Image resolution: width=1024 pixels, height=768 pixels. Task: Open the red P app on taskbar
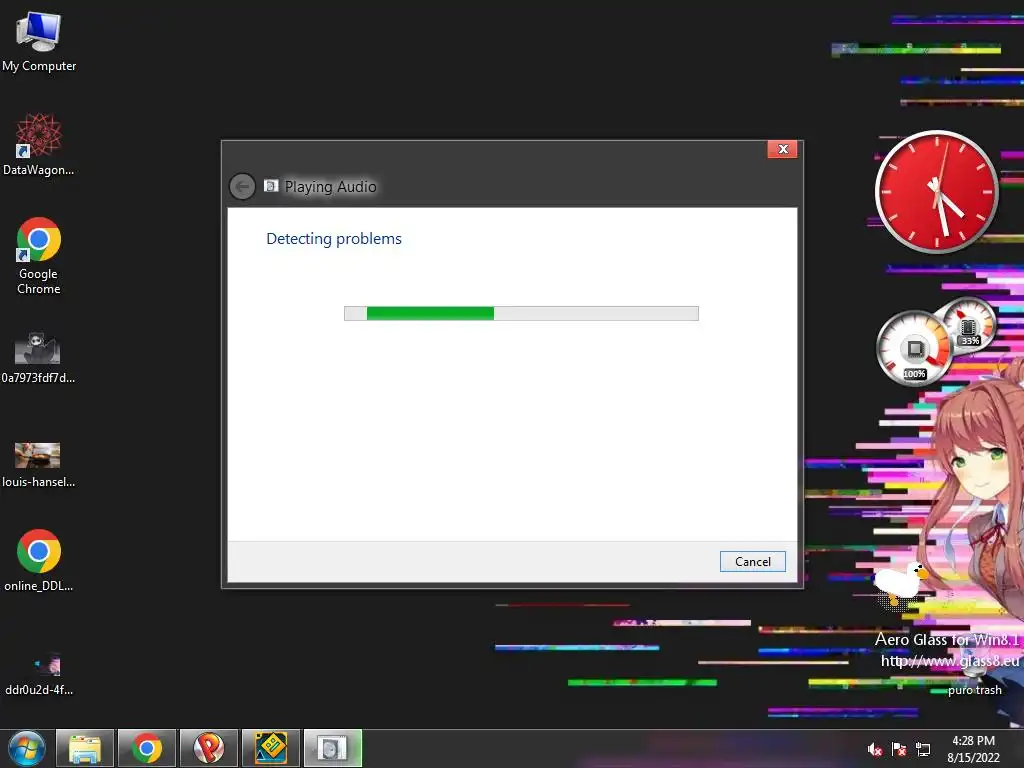coord(209,748)
